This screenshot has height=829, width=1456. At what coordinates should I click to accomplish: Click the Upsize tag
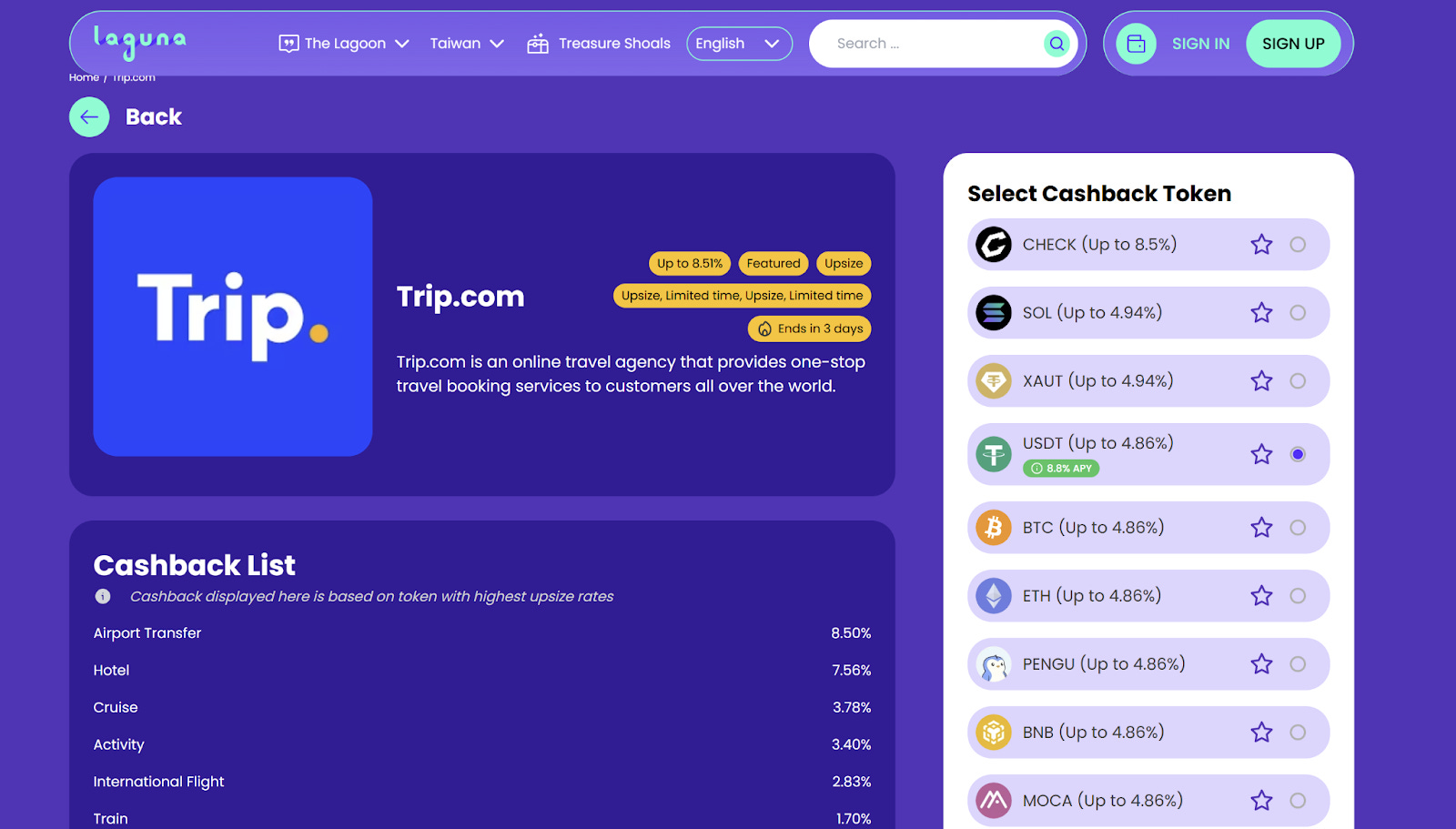(x=844, y=264)
